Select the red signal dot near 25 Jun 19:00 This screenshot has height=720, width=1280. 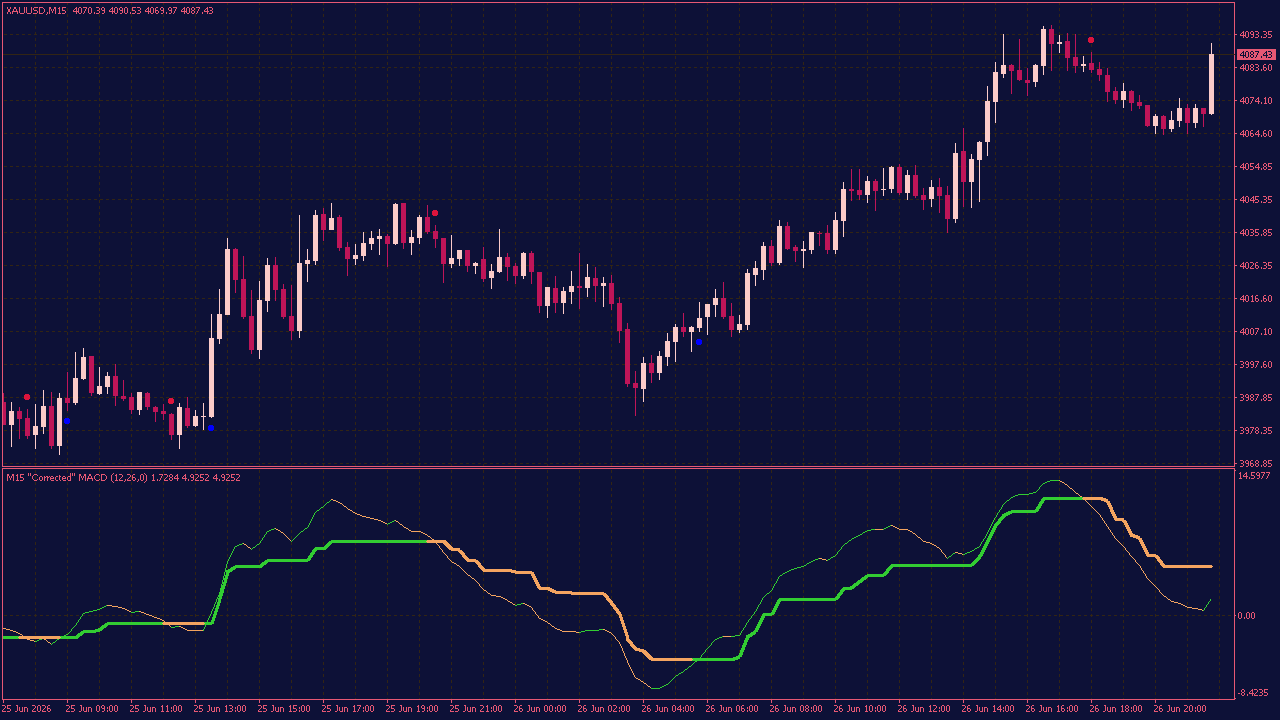[435, 213]
